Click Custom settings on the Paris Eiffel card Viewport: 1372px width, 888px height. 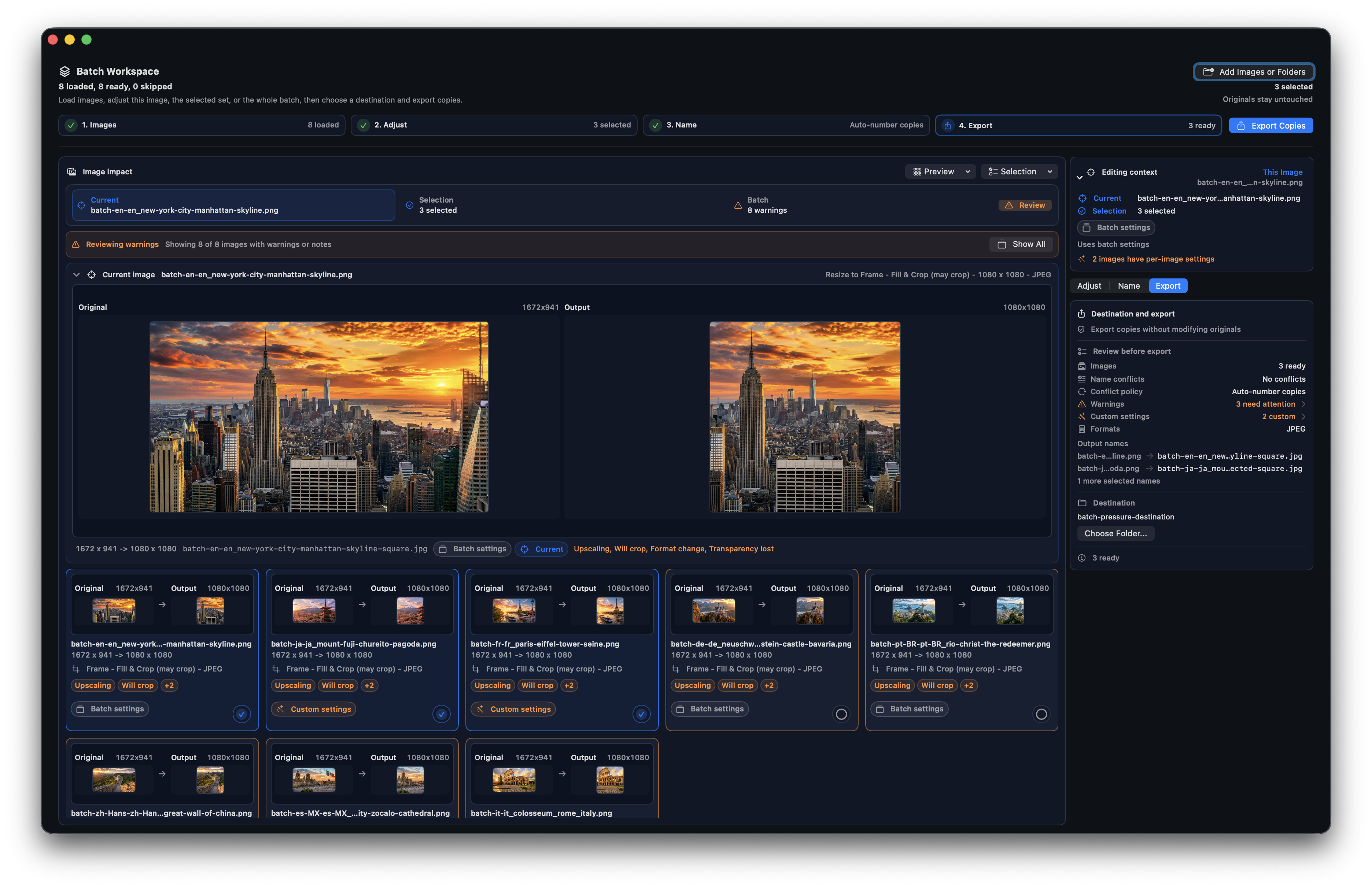pyautogui.click(x=513, y=709)
